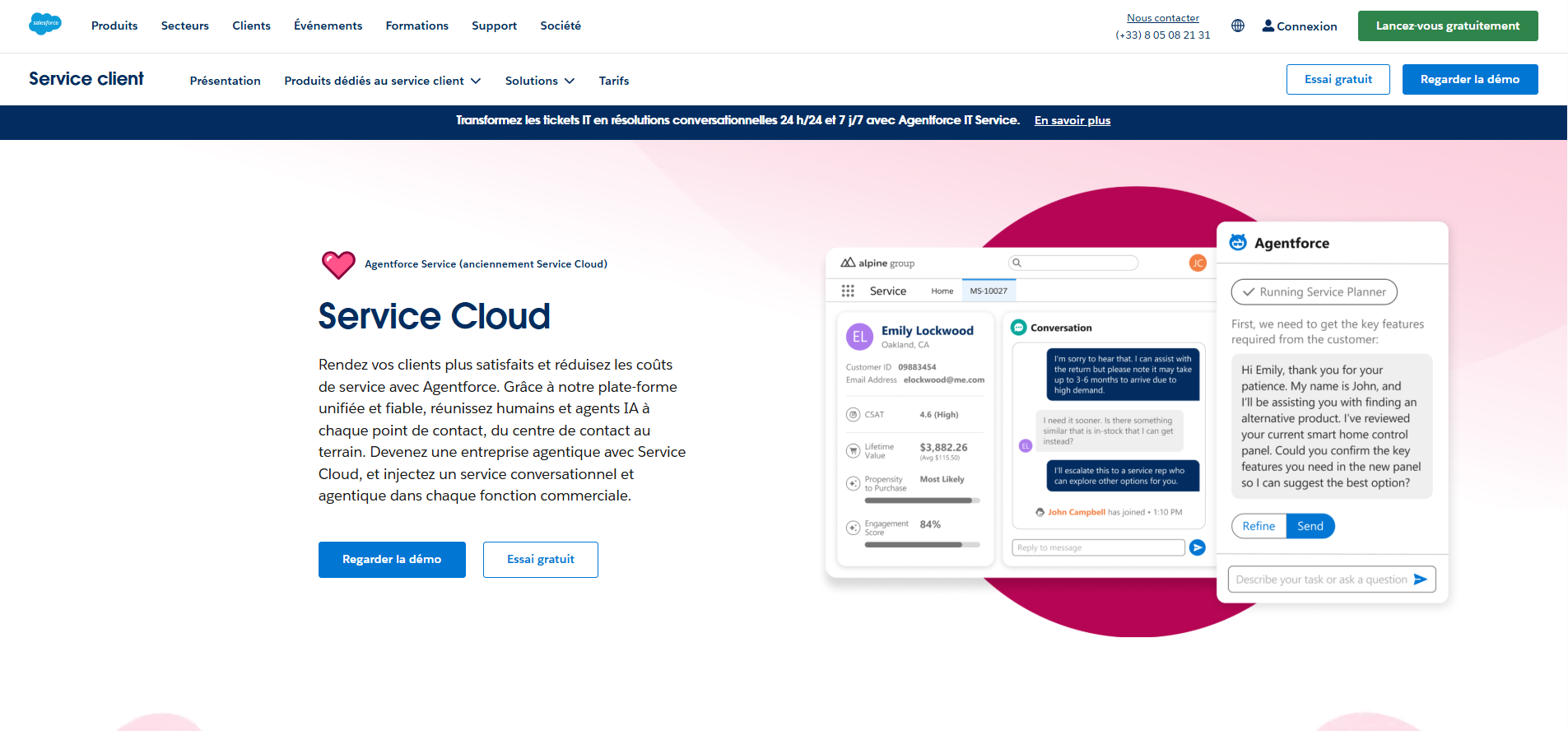Viewport: 1568px width, 731px height.
Task: Open the Support menu
Action: (x=494, y=26)
